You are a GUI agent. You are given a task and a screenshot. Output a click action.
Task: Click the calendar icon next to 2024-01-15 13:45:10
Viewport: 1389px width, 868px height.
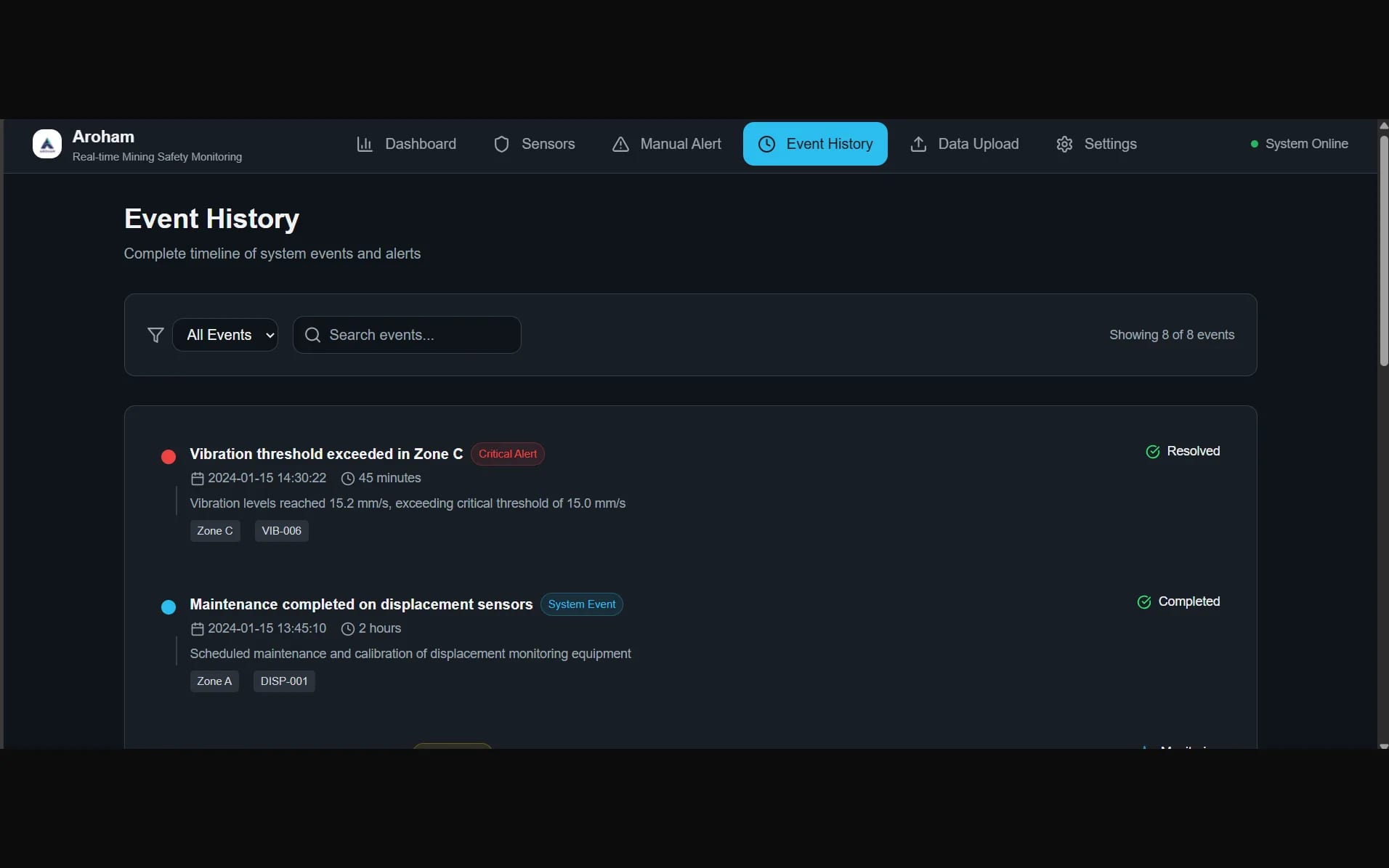(197, 628)
